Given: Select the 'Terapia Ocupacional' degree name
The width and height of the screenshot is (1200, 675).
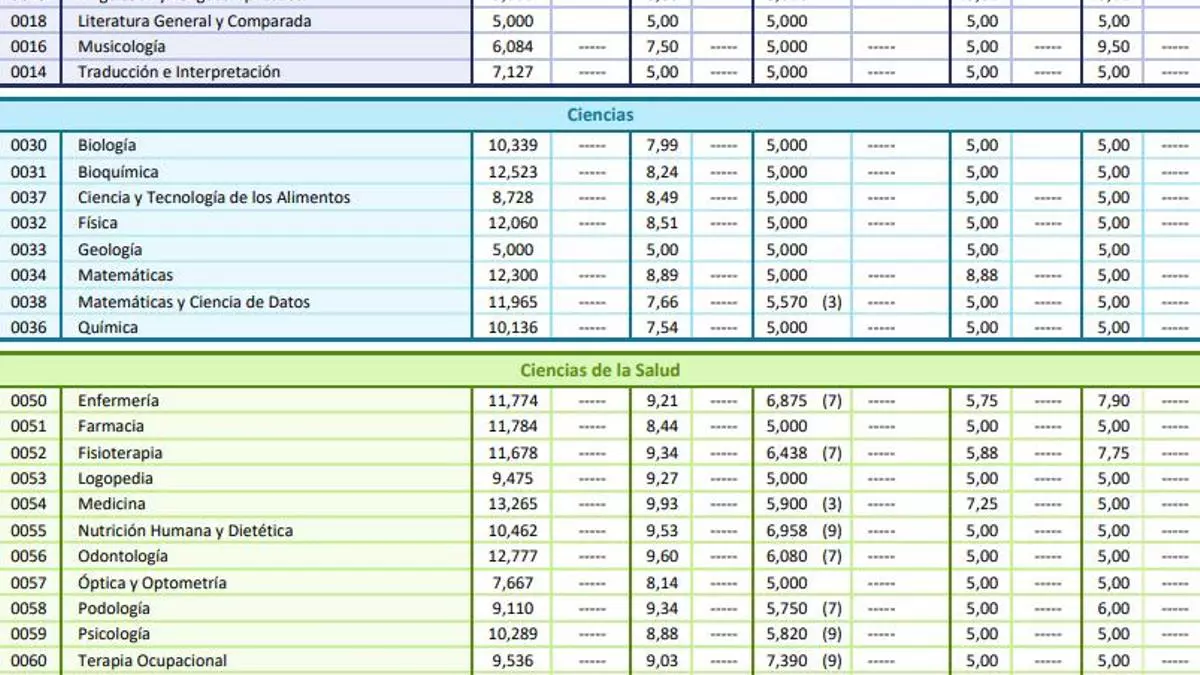Looking at the screenshot, I should tap(152, 660).
